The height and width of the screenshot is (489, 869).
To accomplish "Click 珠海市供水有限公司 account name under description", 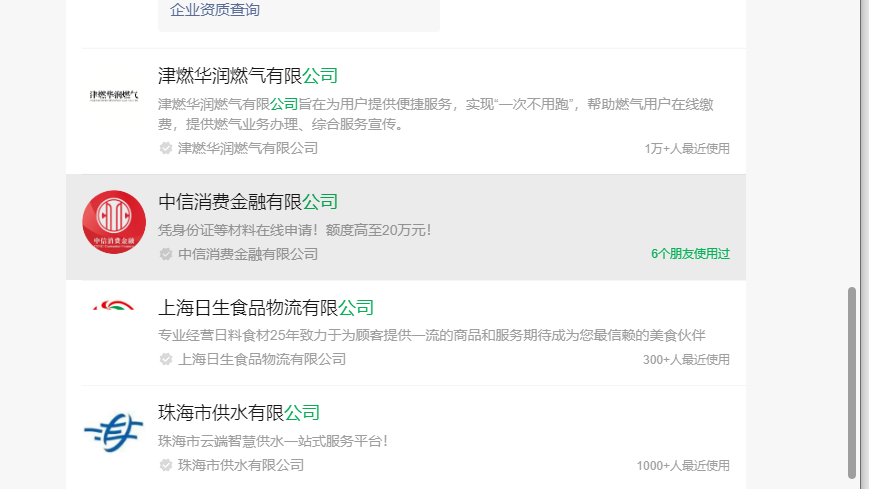I will point(241,465).
